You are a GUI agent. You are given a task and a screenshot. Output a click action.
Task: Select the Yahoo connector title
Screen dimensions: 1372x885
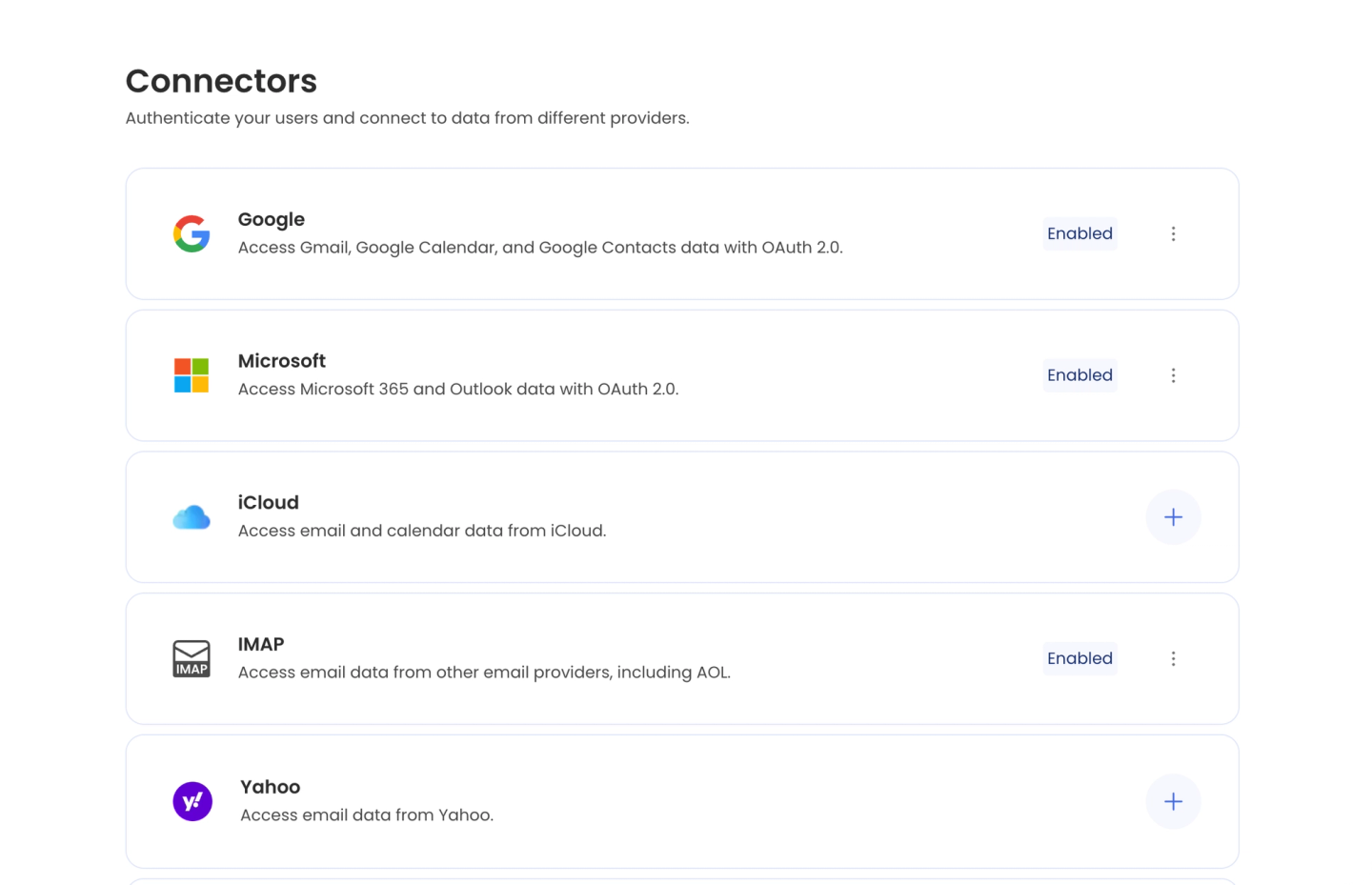(x=271, y=787)
